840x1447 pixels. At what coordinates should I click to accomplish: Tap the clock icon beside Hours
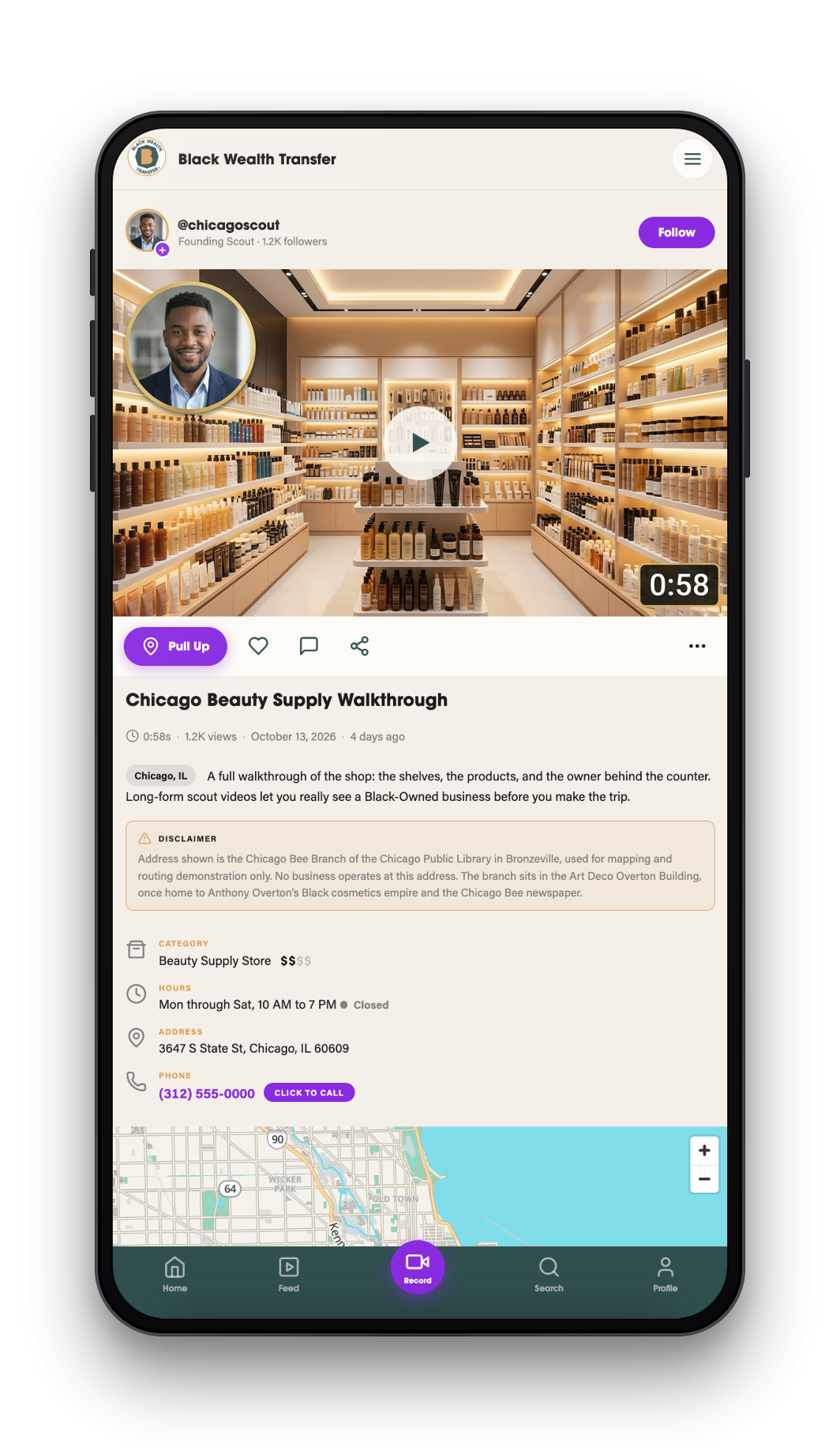[x=137, y=994]
